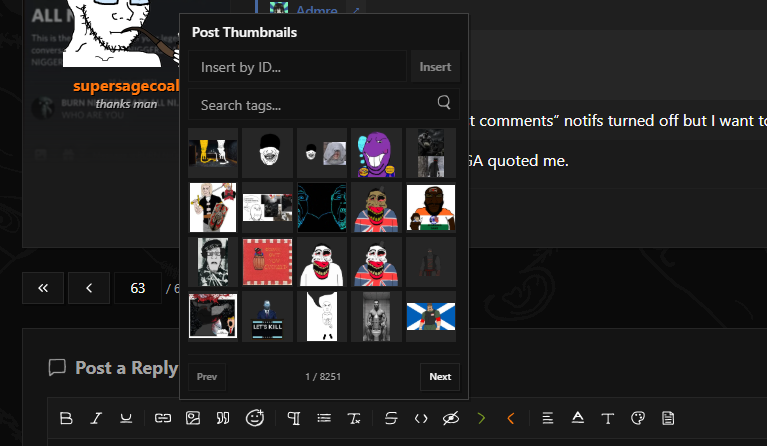Open the paragraph format dropdown
The height and width of the screenshot is (446, 767).
pyautogui.click(x=294, y=417)
